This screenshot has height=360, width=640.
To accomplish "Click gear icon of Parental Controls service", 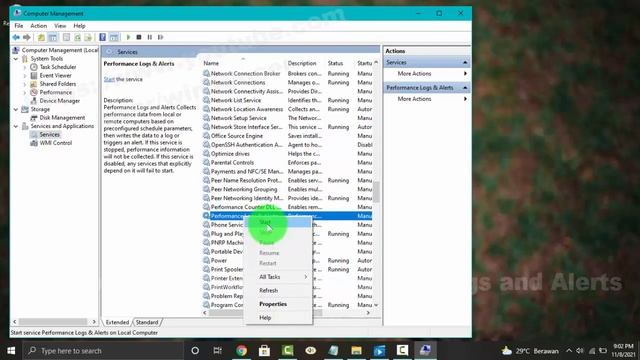I will tap(207, 162).
